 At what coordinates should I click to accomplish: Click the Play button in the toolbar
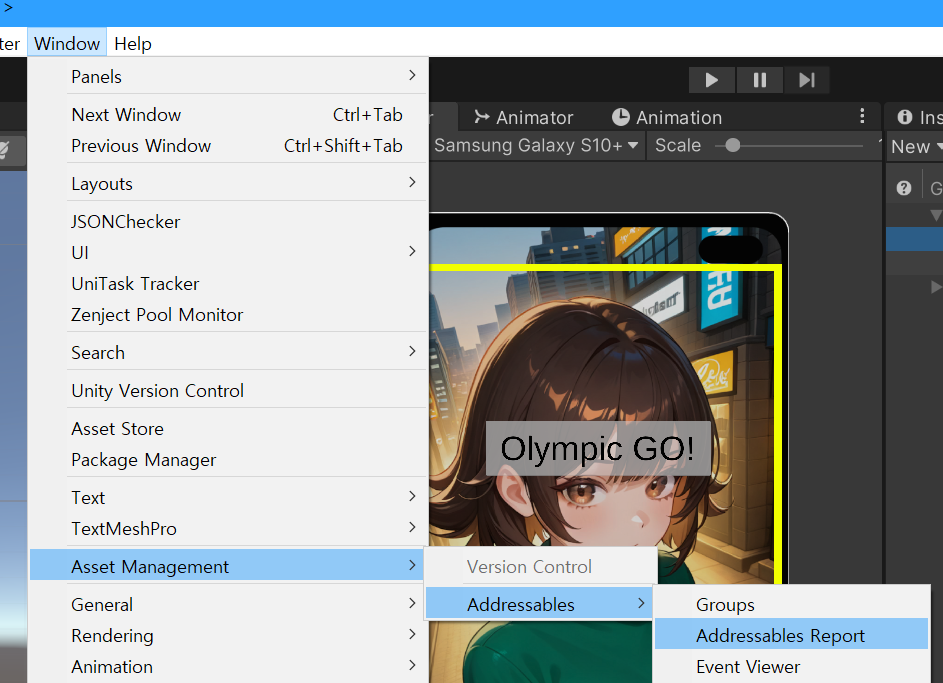tap(711, 80)
